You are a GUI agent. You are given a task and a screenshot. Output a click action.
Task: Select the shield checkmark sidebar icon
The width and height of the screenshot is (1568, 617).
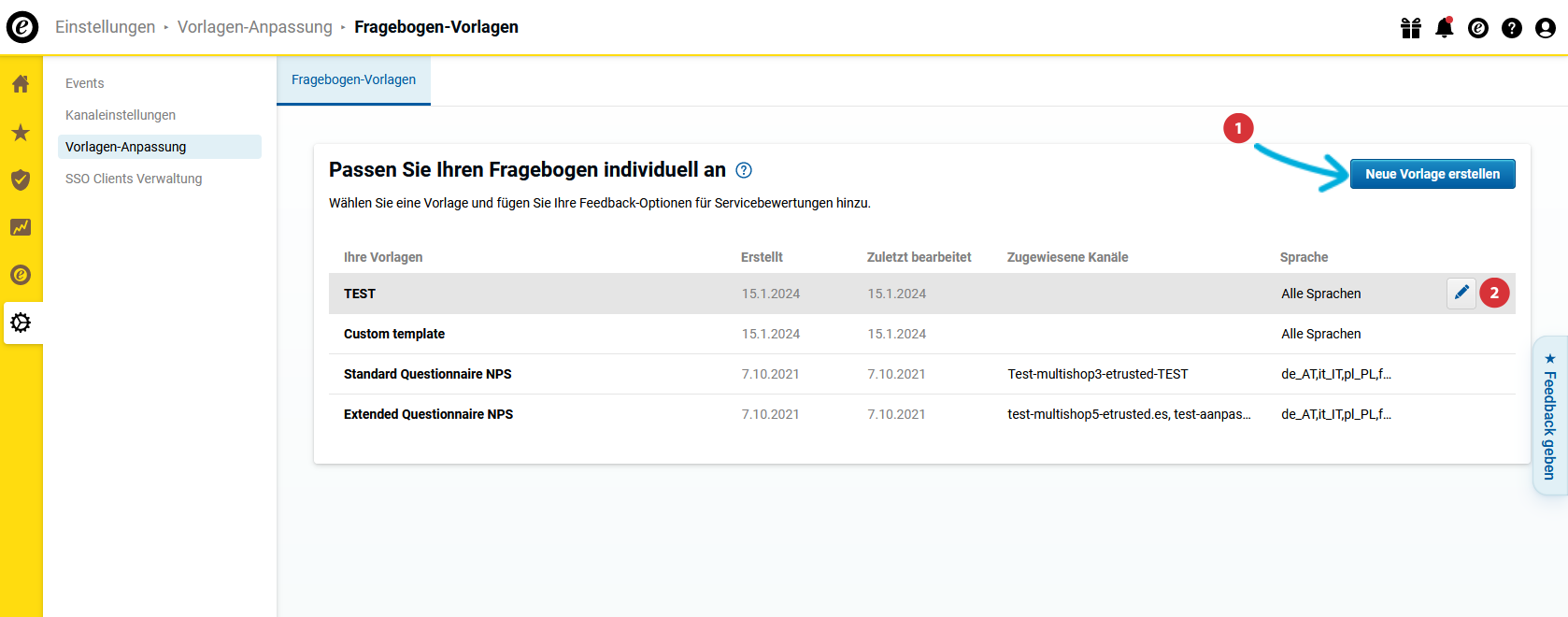tap(21, 179)
